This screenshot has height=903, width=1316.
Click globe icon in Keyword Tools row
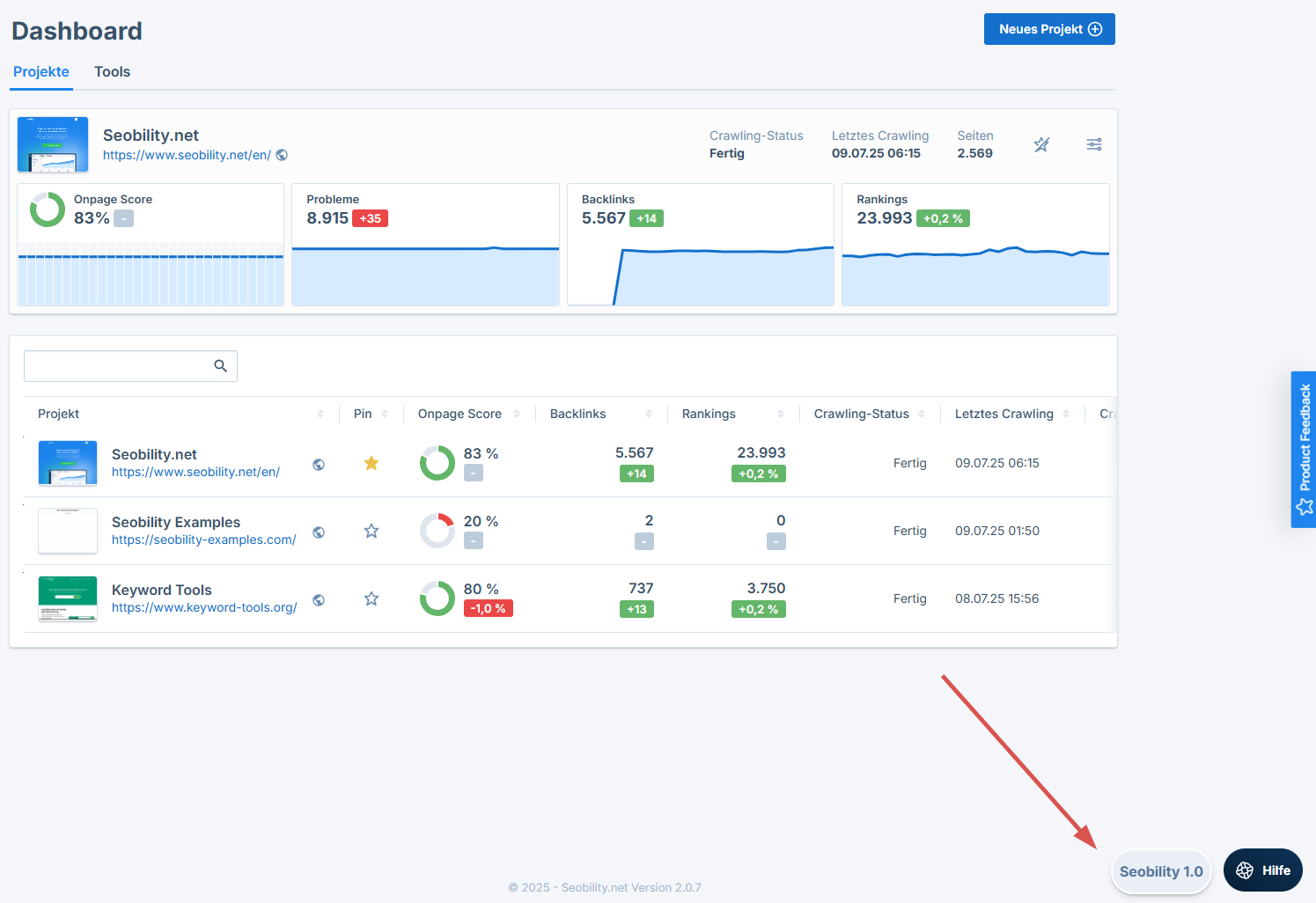coord(319,600)
